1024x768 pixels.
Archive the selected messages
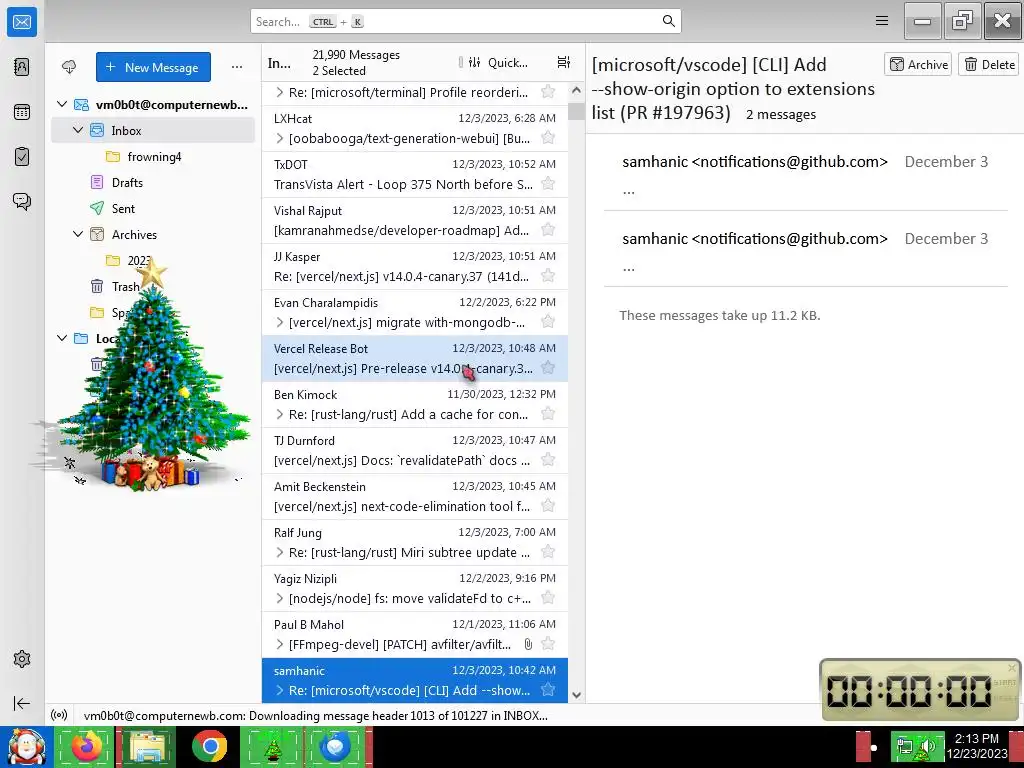pos(918,64)
